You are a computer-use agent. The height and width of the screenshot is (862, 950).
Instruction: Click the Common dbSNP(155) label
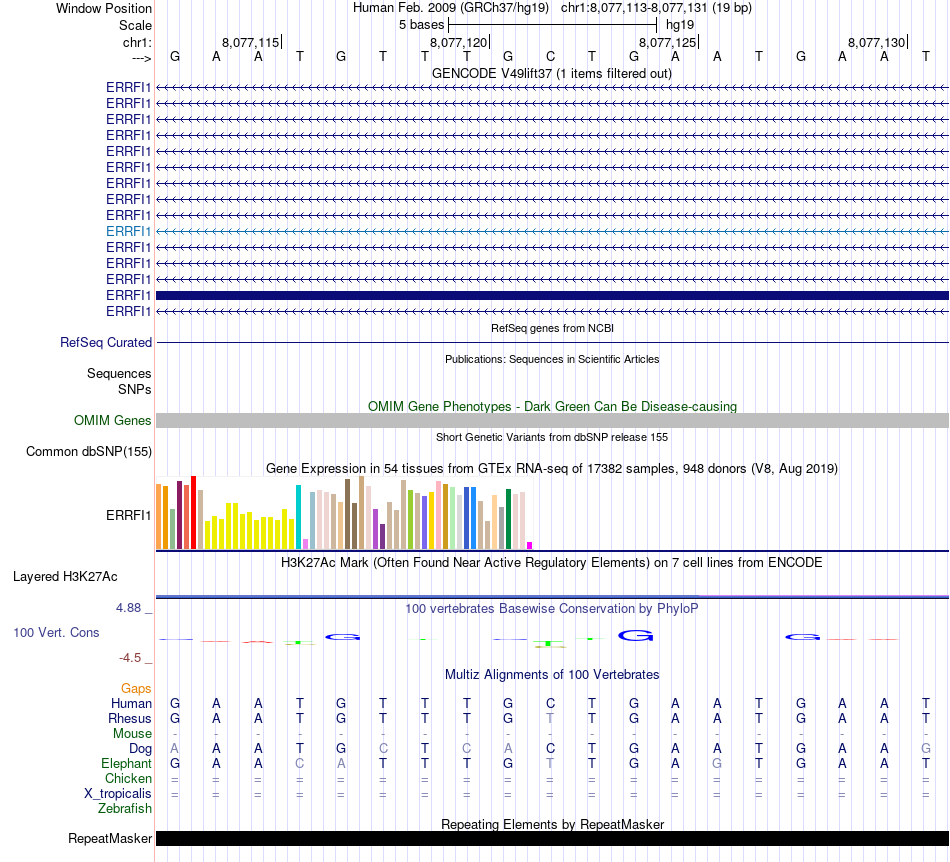pos(88,451)
